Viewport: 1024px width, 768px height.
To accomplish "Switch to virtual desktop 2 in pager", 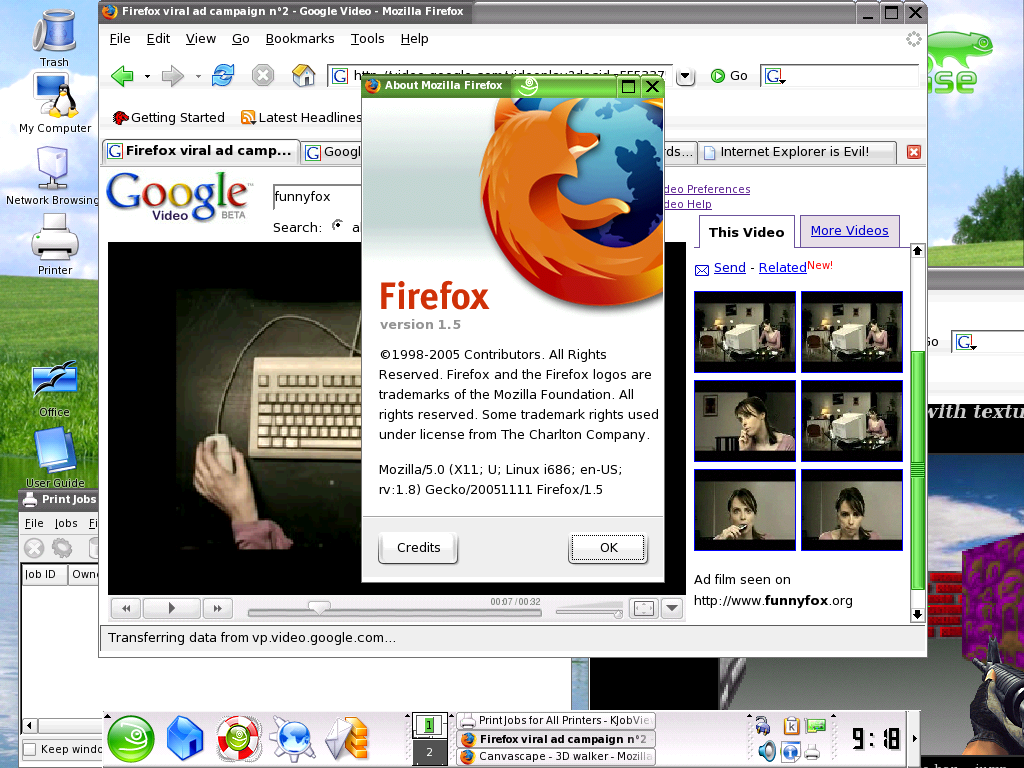I will [x=429, y=752].
